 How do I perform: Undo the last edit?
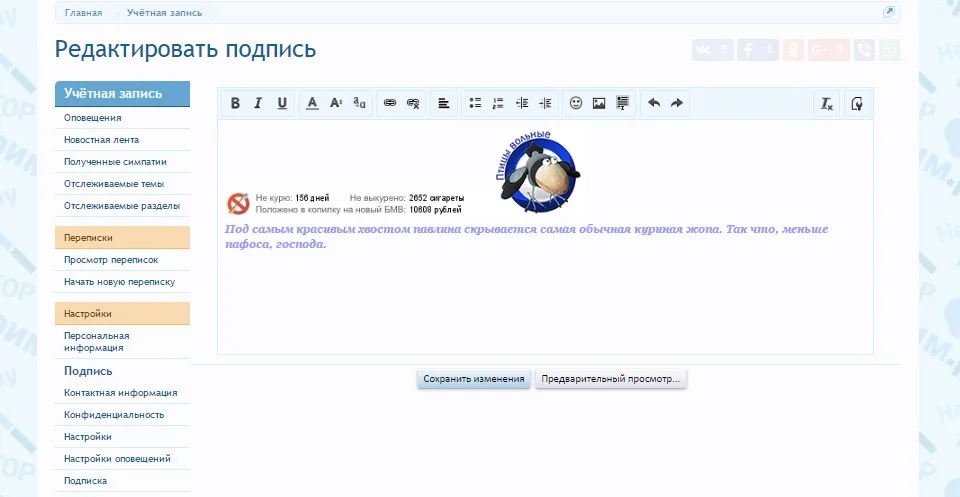pos(654,103)
